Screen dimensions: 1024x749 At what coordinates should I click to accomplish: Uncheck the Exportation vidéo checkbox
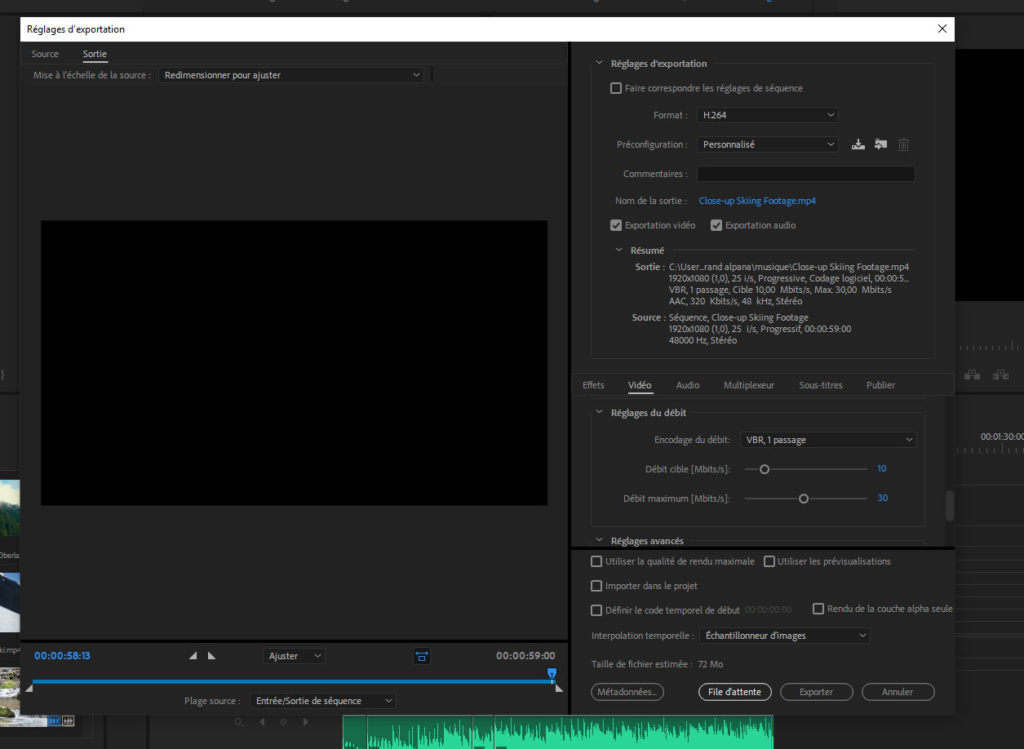coord(616,225)
